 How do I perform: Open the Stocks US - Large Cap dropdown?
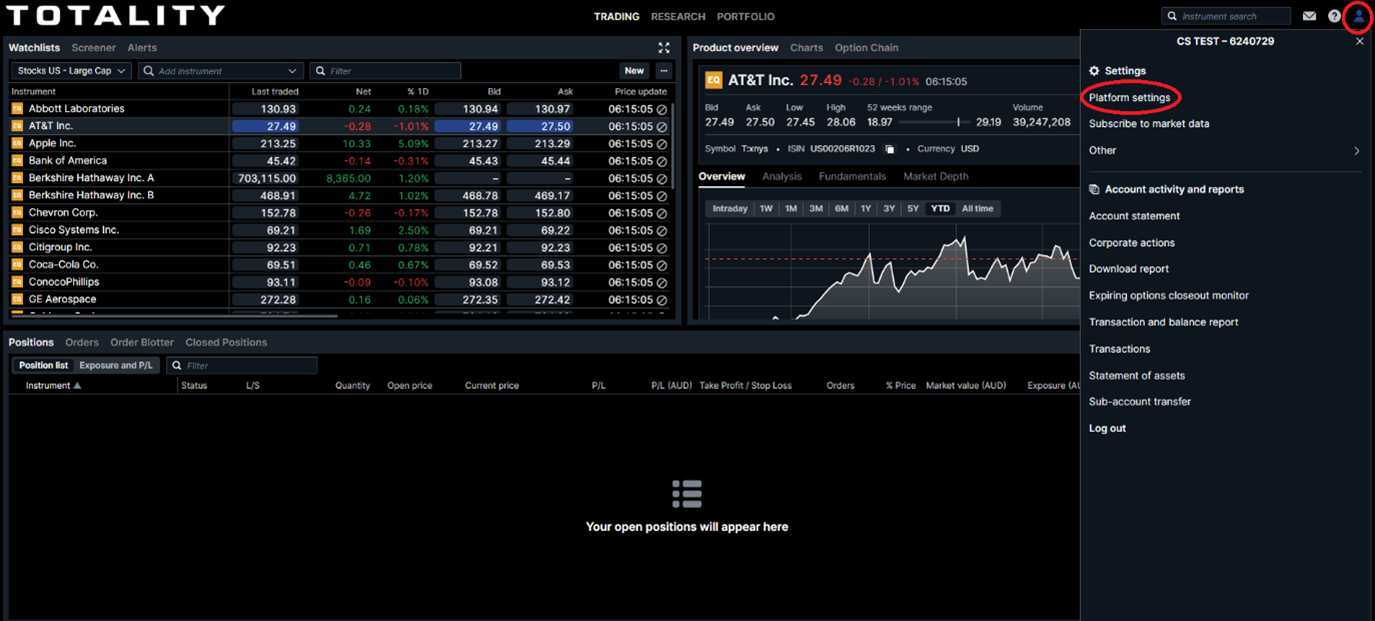[x=71, y=71]
